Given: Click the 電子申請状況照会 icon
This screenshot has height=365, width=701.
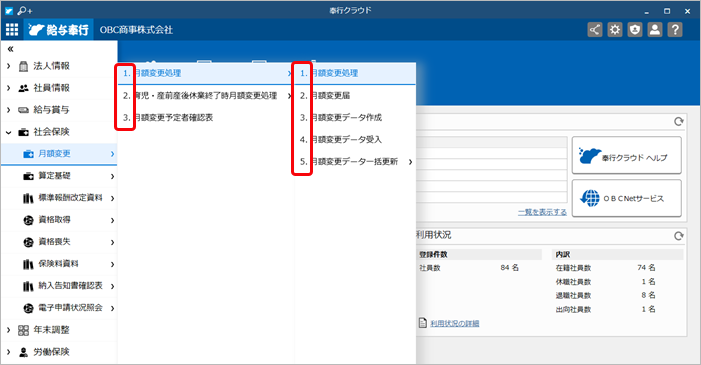Looking at the screenshot, I should pyautogui.click(x=28, y=308).
